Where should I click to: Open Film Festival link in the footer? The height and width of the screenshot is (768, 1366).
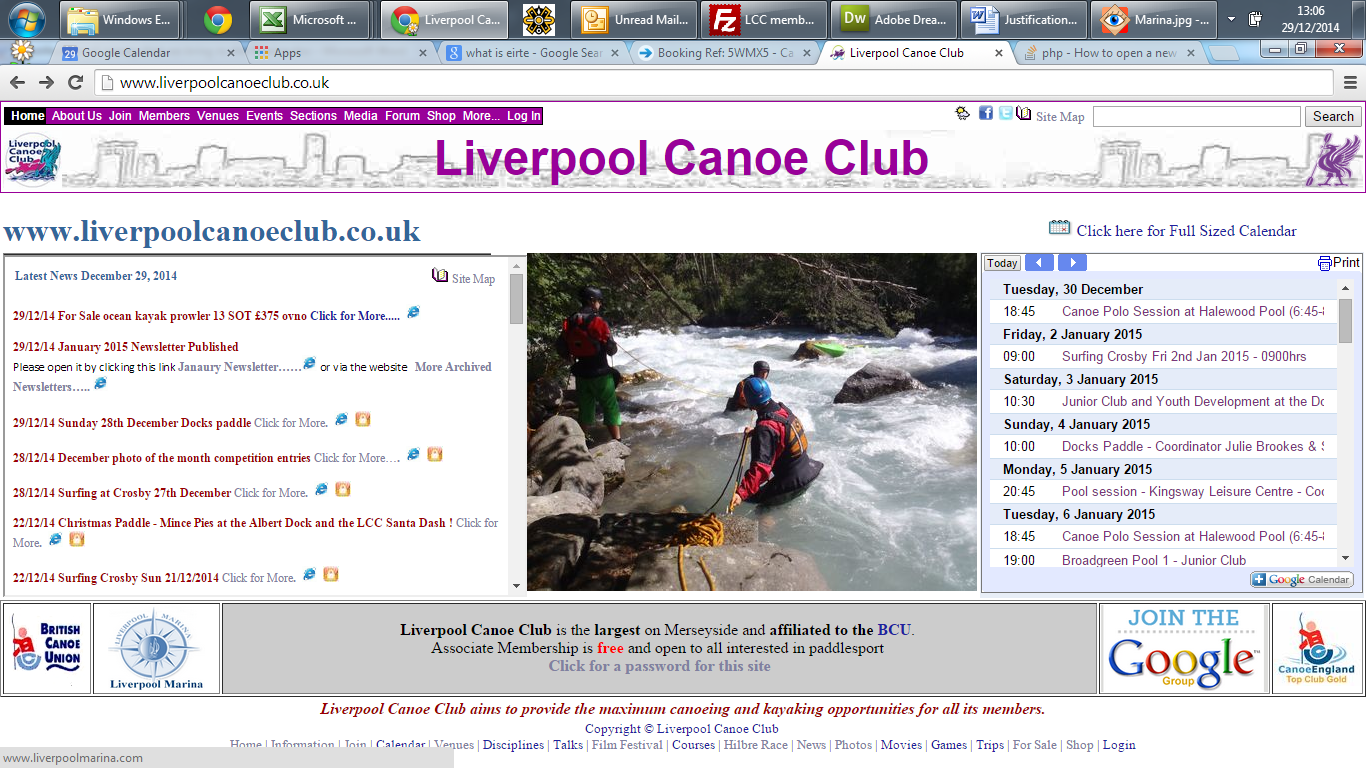click(x=627, y=745)
